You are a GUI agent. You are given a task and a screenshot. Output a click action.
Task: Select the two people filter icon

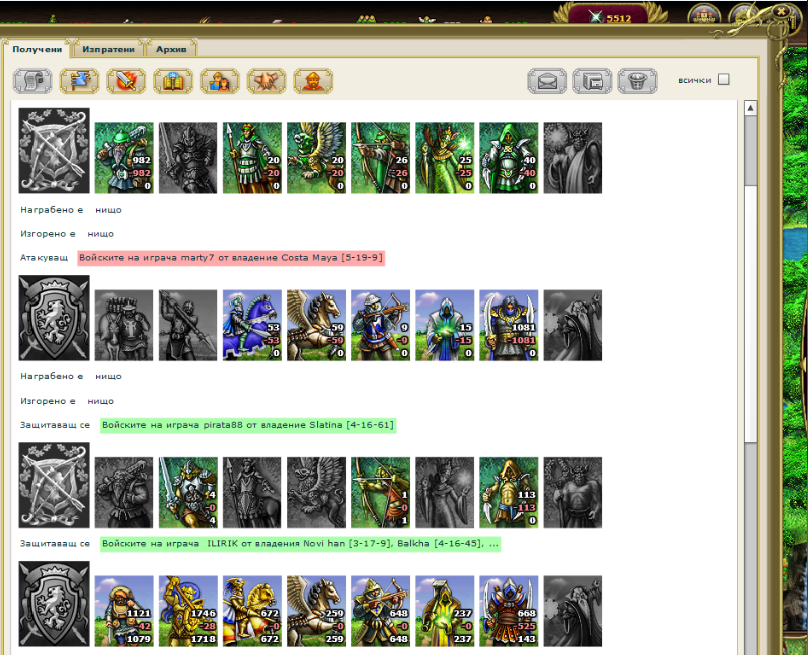pyautogui.click(x=220, y=81)
